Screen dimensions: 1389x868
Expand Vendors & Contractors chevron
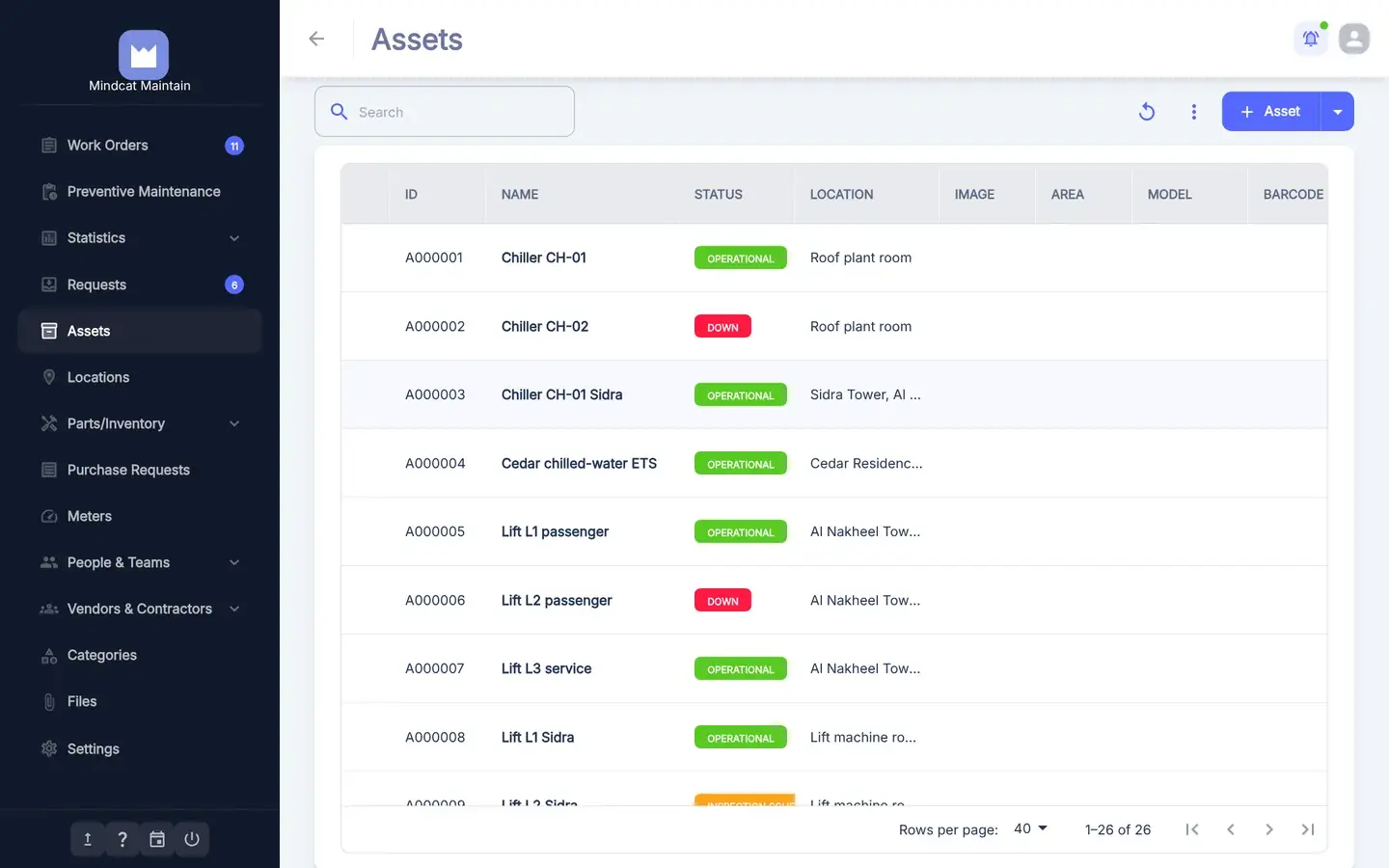[234, 609]
